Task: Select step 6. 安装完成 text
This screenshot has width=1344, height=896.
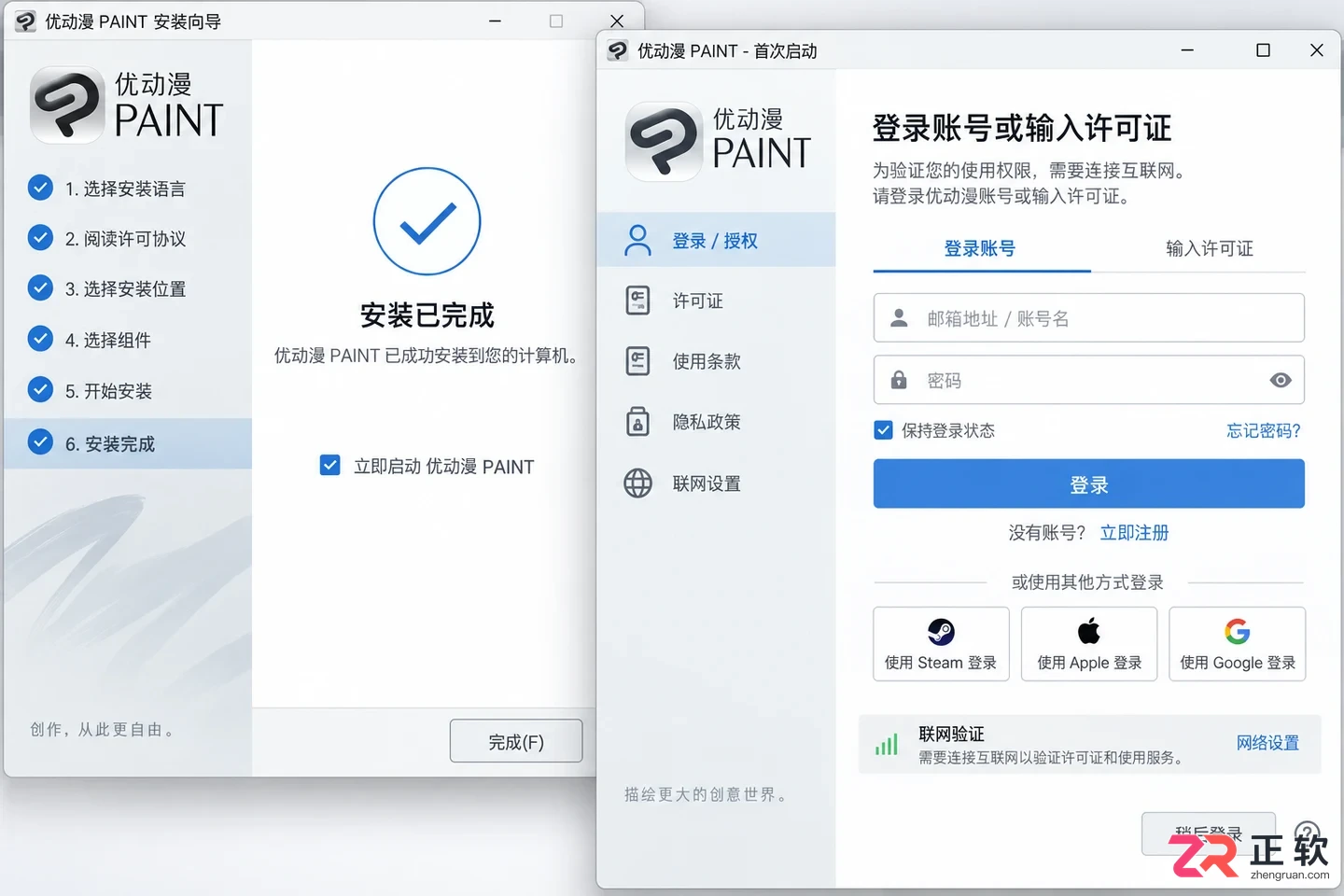Action: pos(110,444)
